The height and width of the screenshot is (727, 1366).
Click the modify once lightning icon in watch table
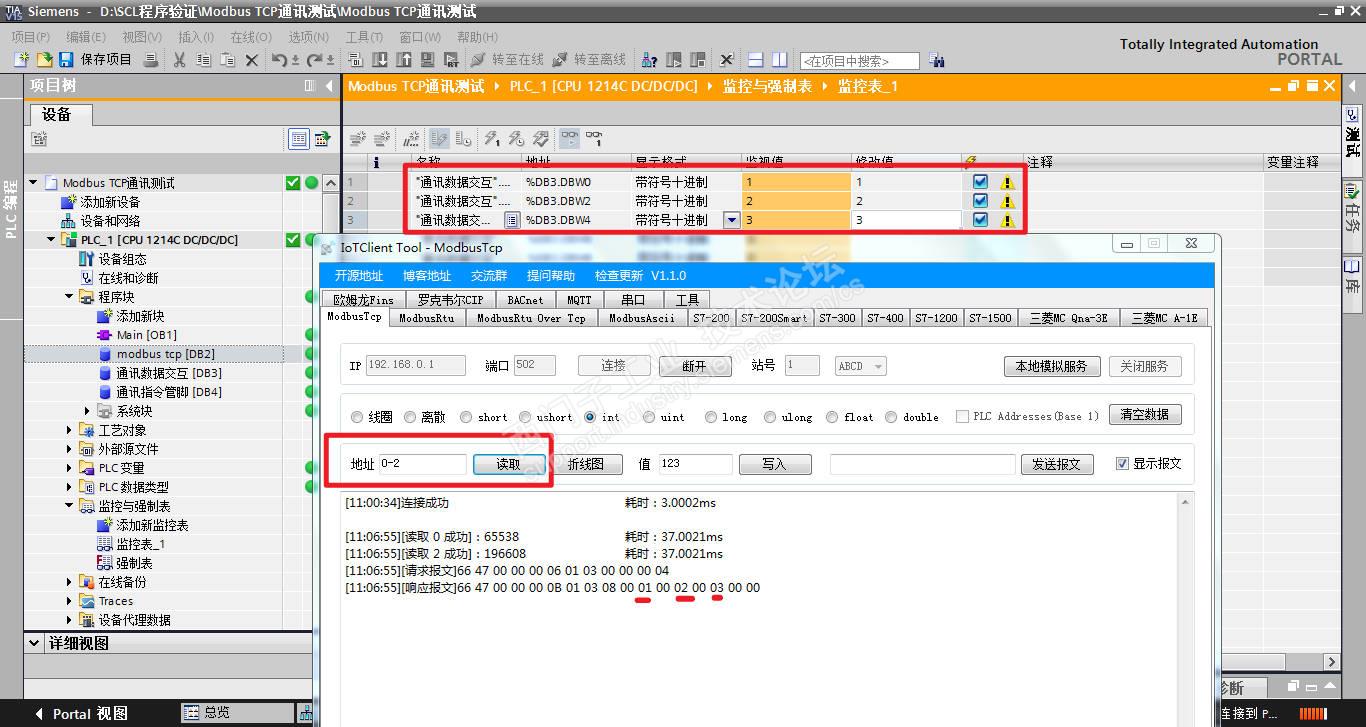click(491, 138)
